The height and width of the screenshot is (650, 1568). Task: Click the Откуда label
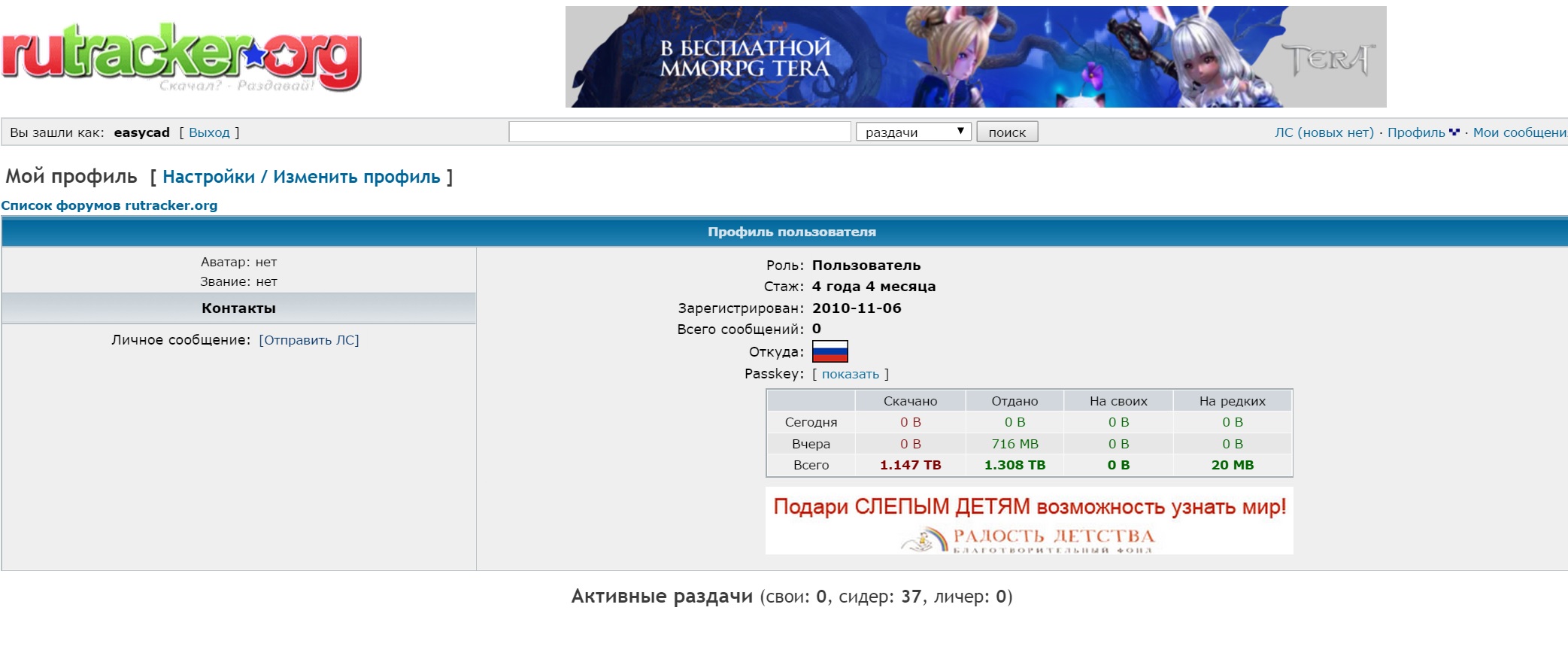[776, 352]
